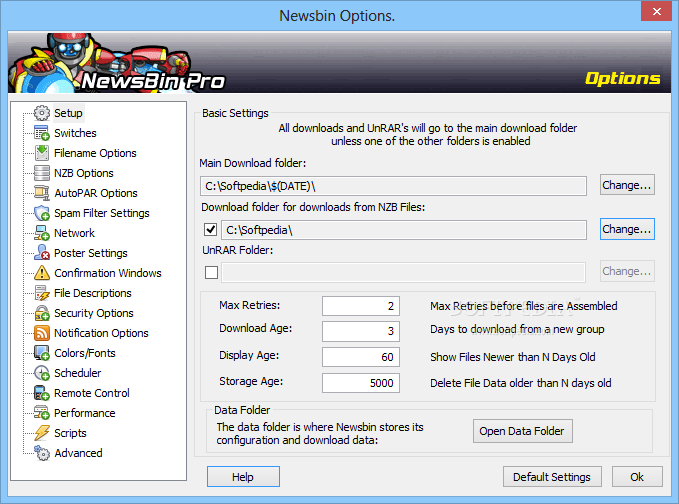679x504 pixels.
Task: Click the Setup gear icon
Action: 42,113
